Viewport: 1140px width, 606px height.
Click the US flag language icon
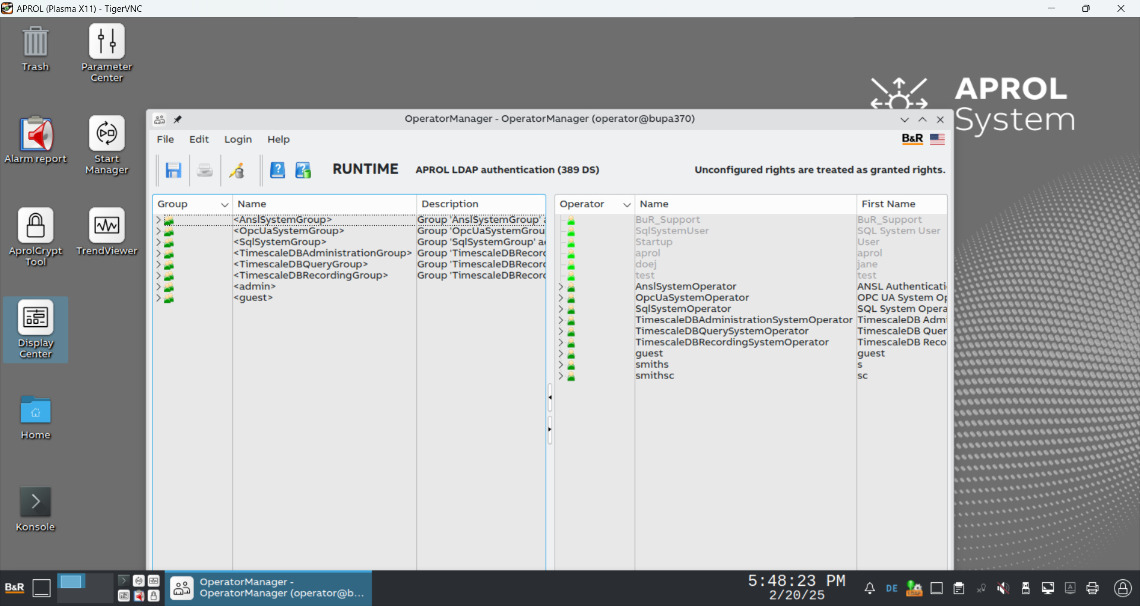pos(937,139)
